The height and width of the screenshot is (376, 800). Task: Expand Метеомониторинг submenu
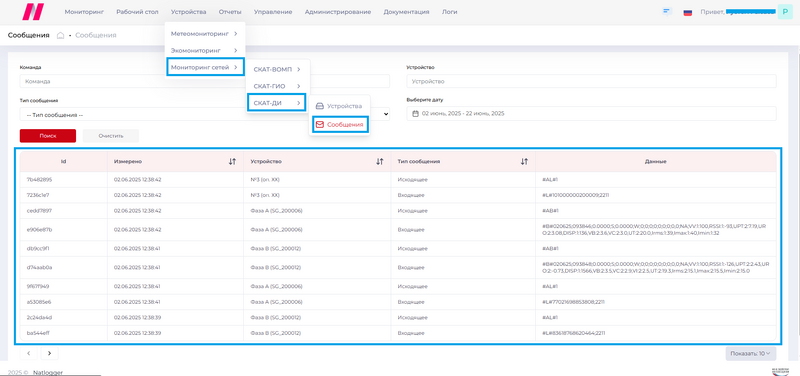coord(205,34)
